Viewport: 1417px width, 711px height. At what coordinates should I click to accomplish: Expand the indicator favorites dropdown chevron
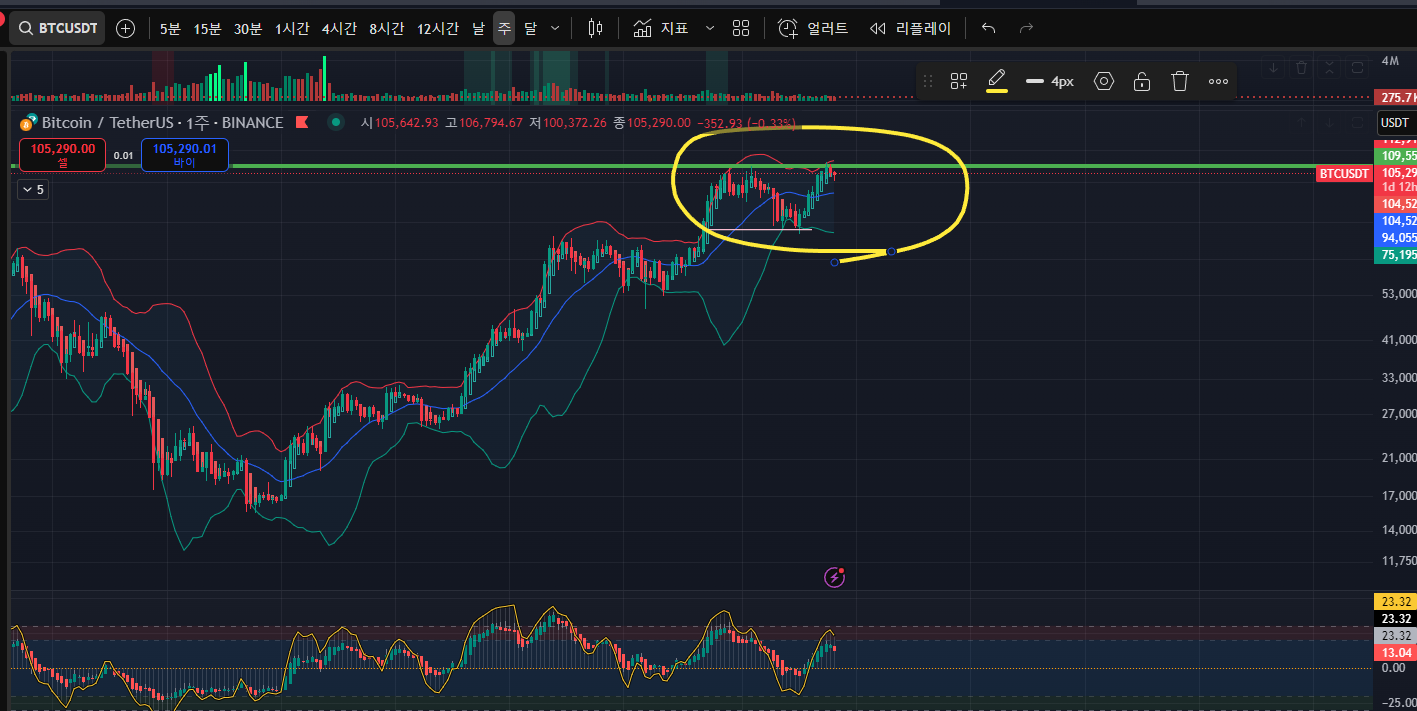point(710,28)
